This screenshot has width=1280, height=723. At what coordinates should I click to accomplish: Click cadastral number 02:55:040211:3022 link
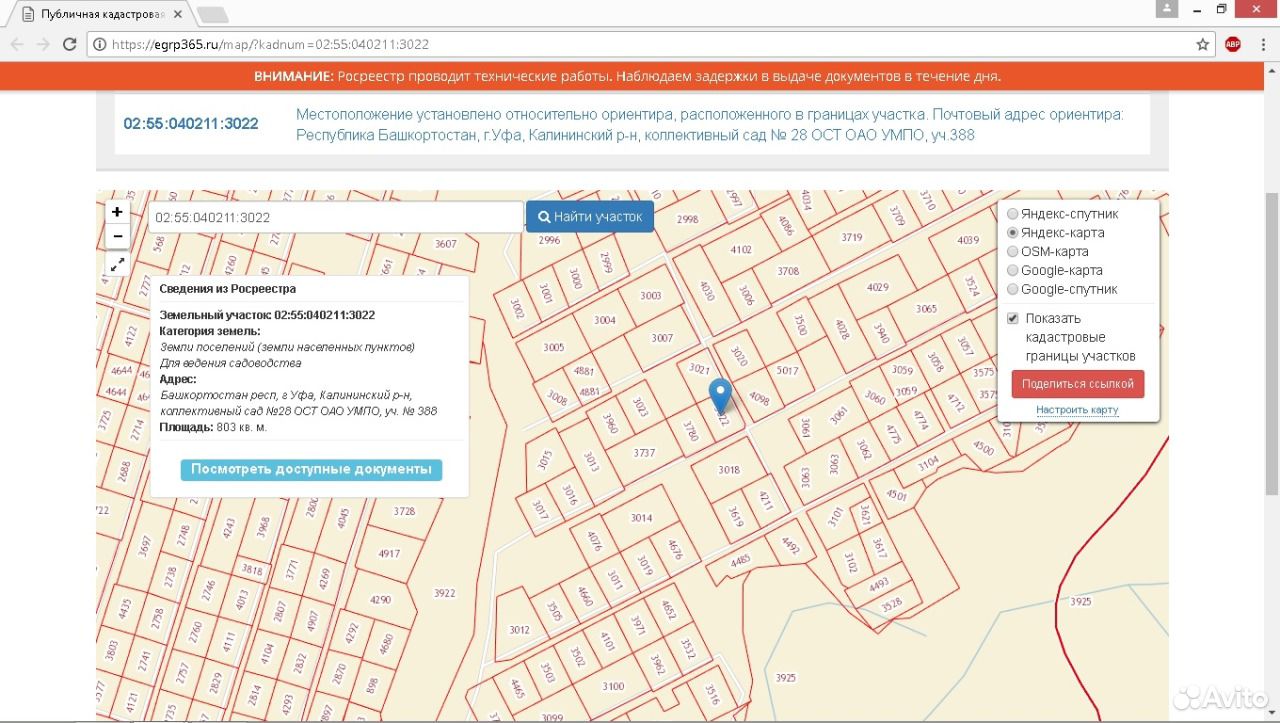[x=191, y=124]
